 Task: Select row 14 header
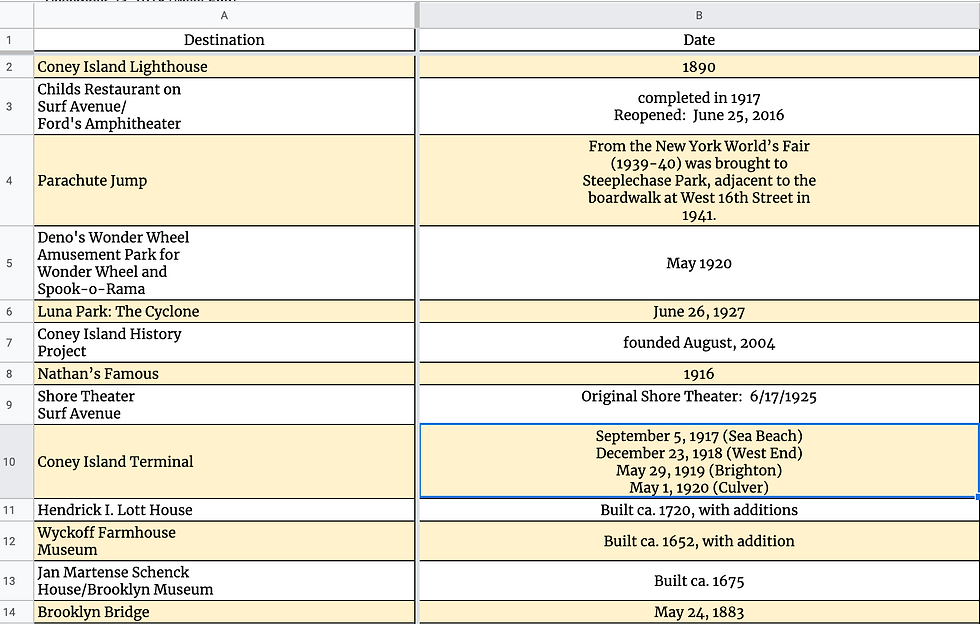tap(16, 612)
